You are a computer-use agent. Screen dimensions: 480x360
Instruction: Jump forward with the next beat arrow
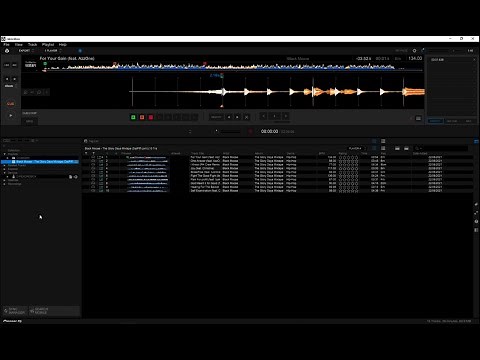tap(14, 79)
